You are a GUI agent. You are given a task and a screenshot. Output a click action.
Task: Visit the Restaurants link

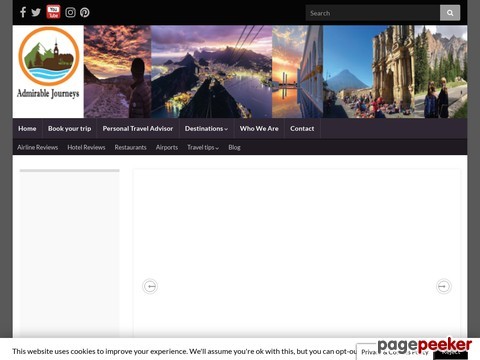(x=130, y=147)
